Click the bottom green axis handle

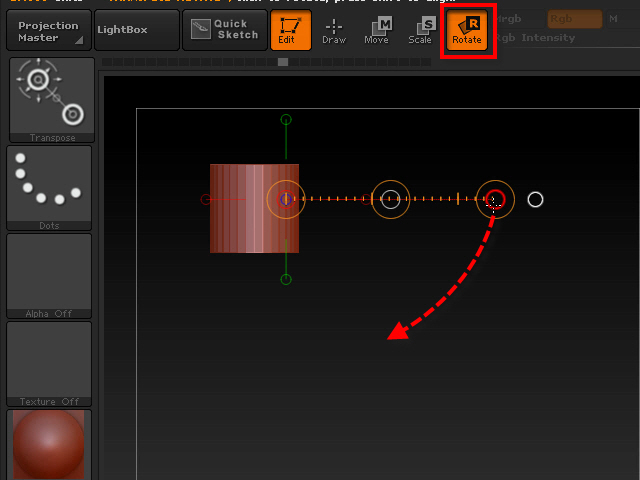(x=286, y=280)
